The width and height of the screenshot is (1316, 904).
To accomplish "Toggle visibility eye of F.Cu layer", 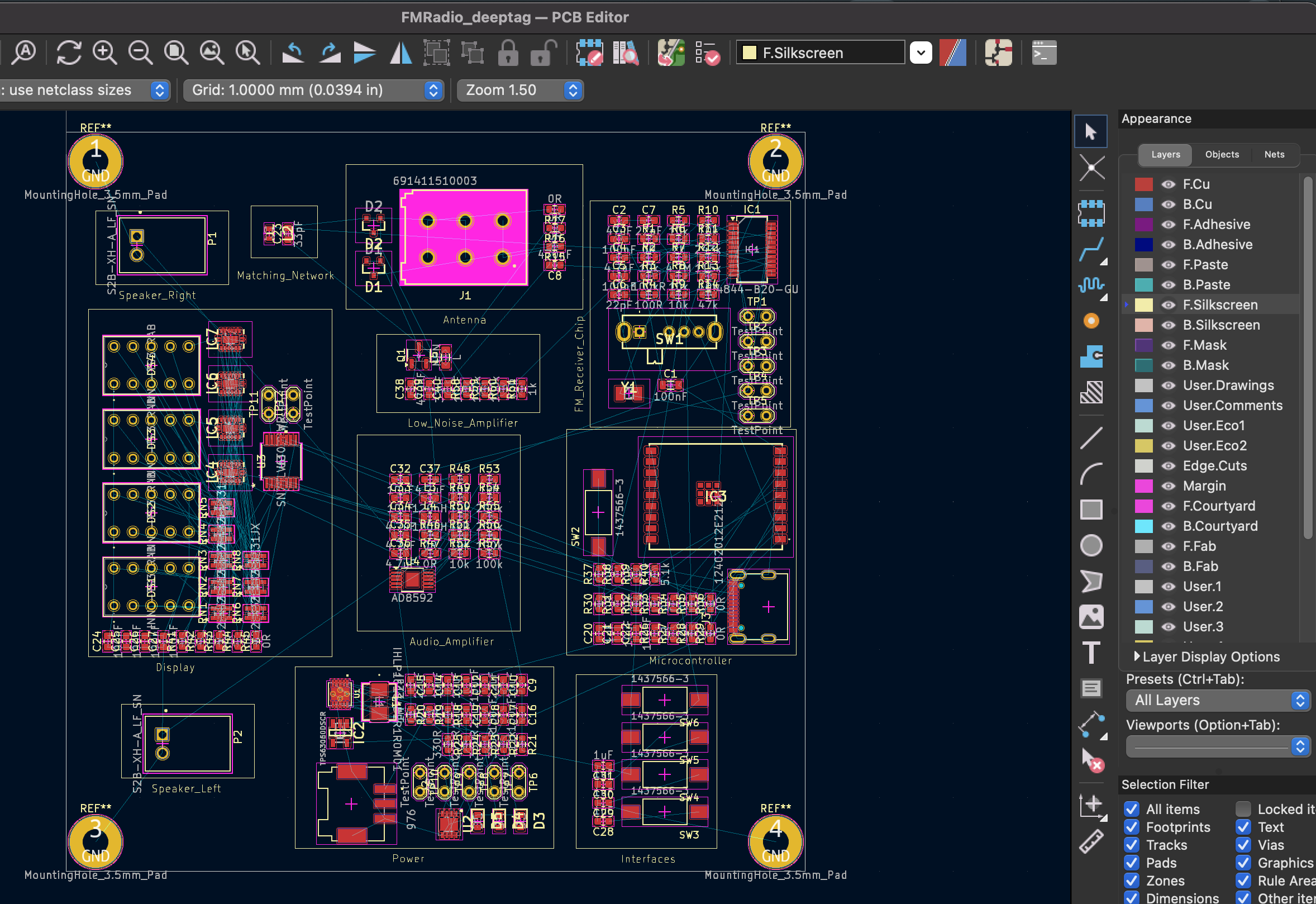I will [x=1168, y=184].
